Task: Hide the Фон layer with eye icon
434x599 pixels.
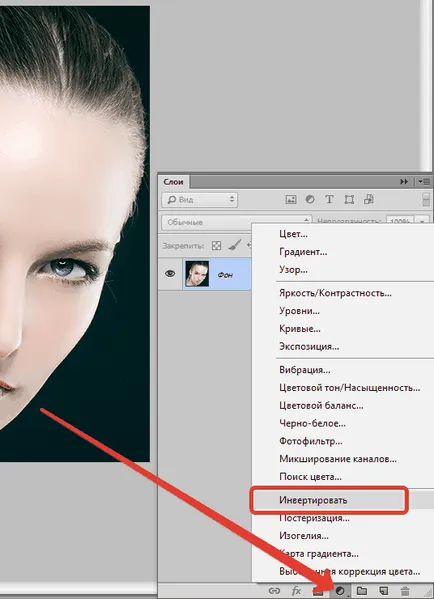Action: (x=170, y=274)
